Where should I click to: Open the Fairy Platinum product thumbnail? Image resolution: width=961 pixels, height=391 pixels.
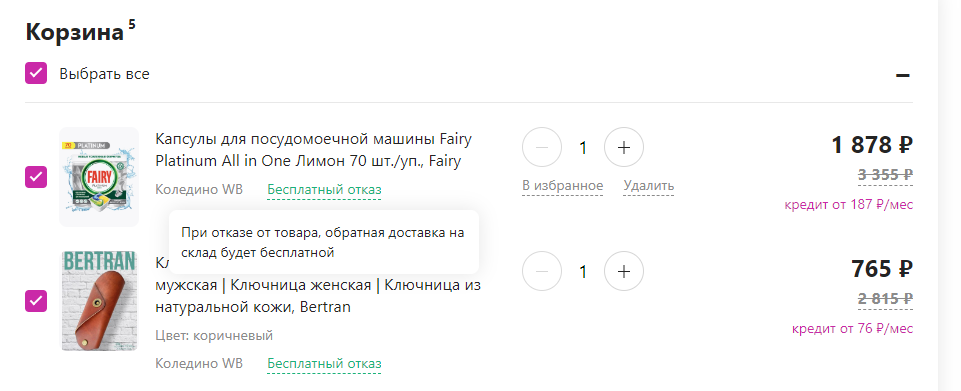coord(99,177)
